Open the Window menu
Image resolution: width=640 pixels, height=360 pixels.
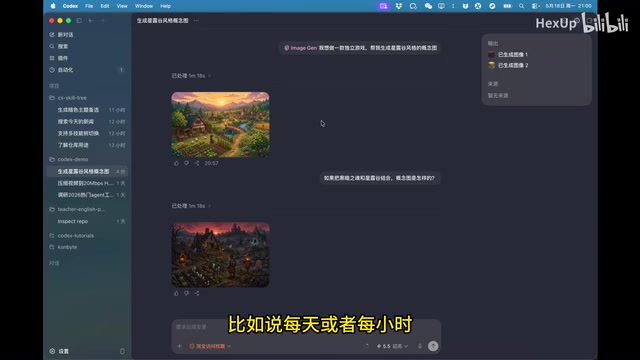pyautogui.click(x=144, y=6)
